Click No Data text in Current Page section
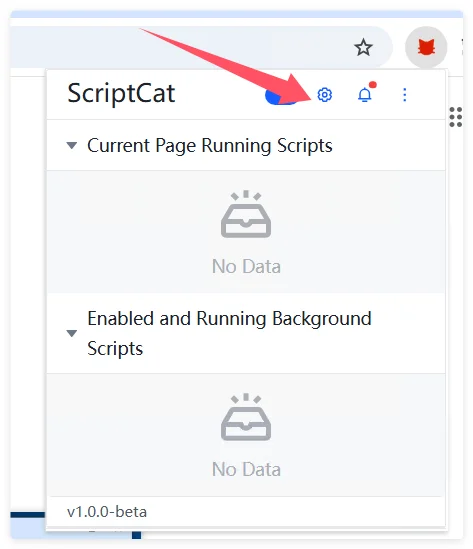This screenshot has height=549, width=473. click(246, 266)
